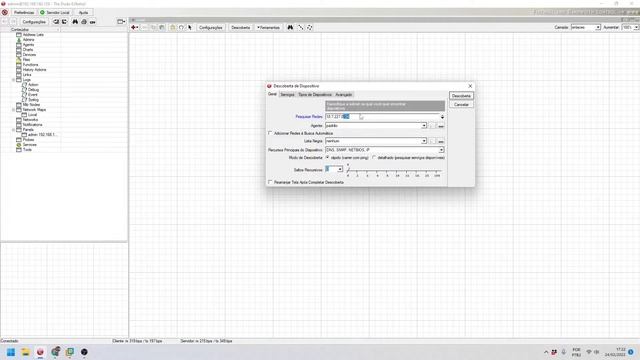
Task: Click the Descoberta button in the dialog
Action: (x=461, y=96)
